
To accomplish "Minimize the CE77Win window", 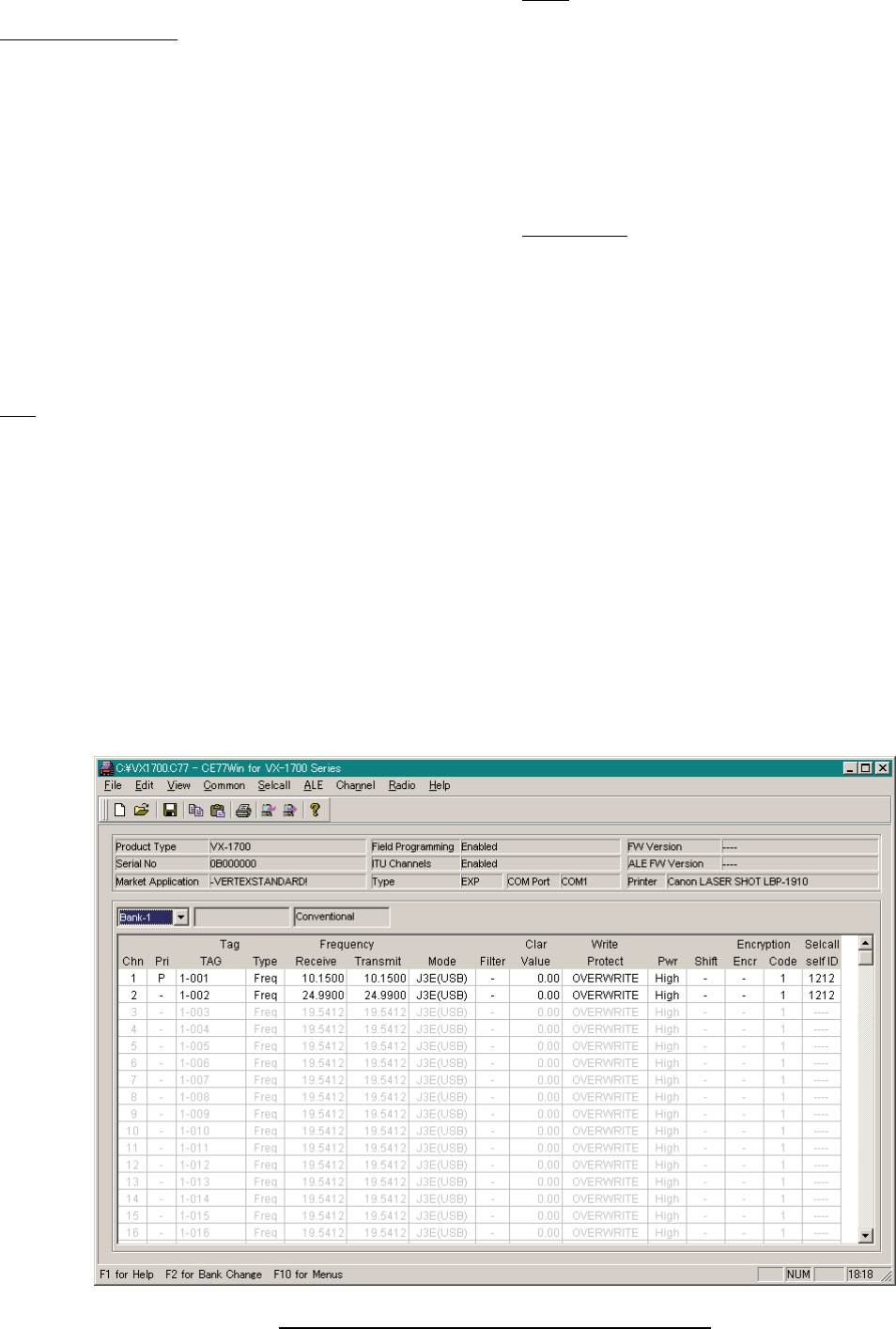I will click(850, 767).
